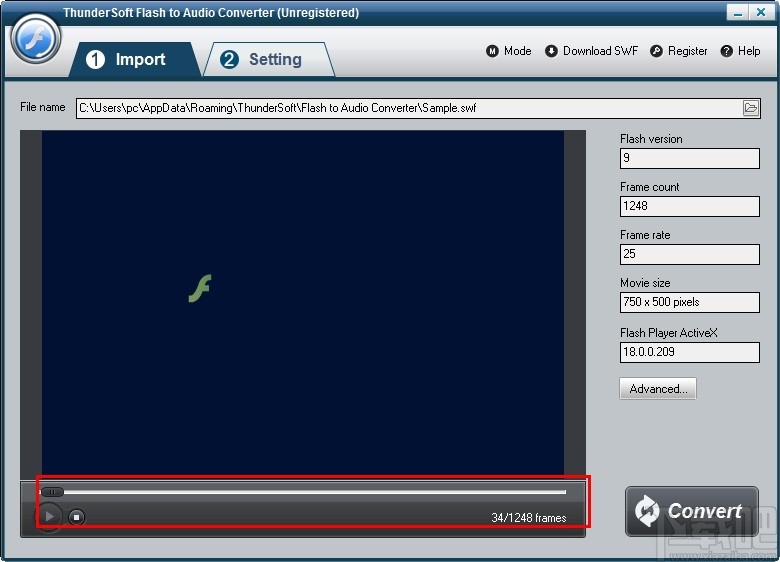This screenshot has width=780, height=562.
Task: Open the Help menu
Action: point(740,51)
